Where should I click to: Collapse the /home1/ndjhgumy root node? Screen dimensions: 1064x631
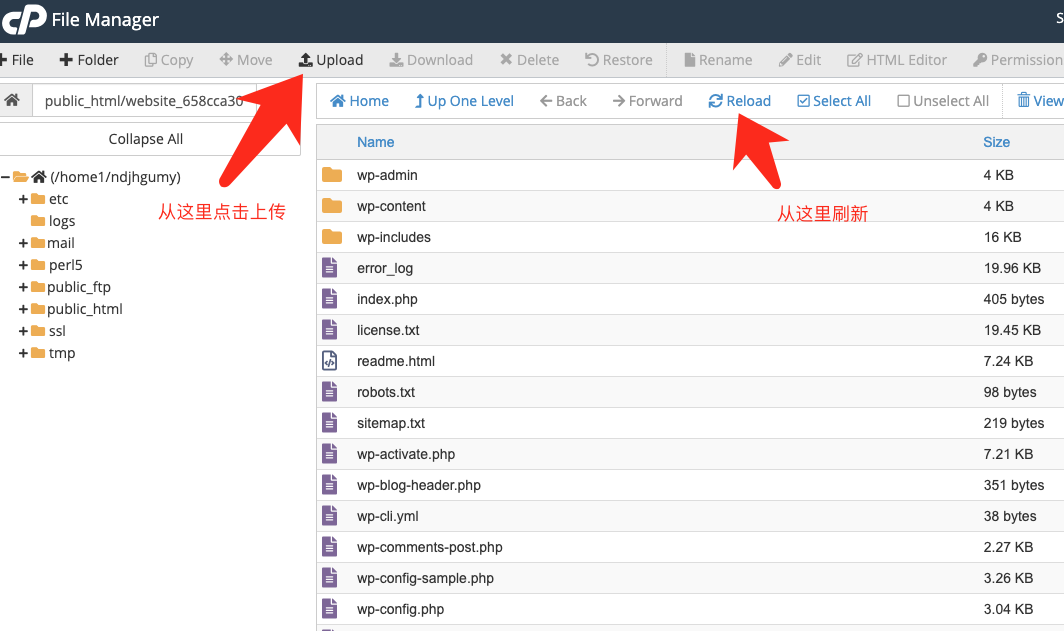(x=6, y=177)
